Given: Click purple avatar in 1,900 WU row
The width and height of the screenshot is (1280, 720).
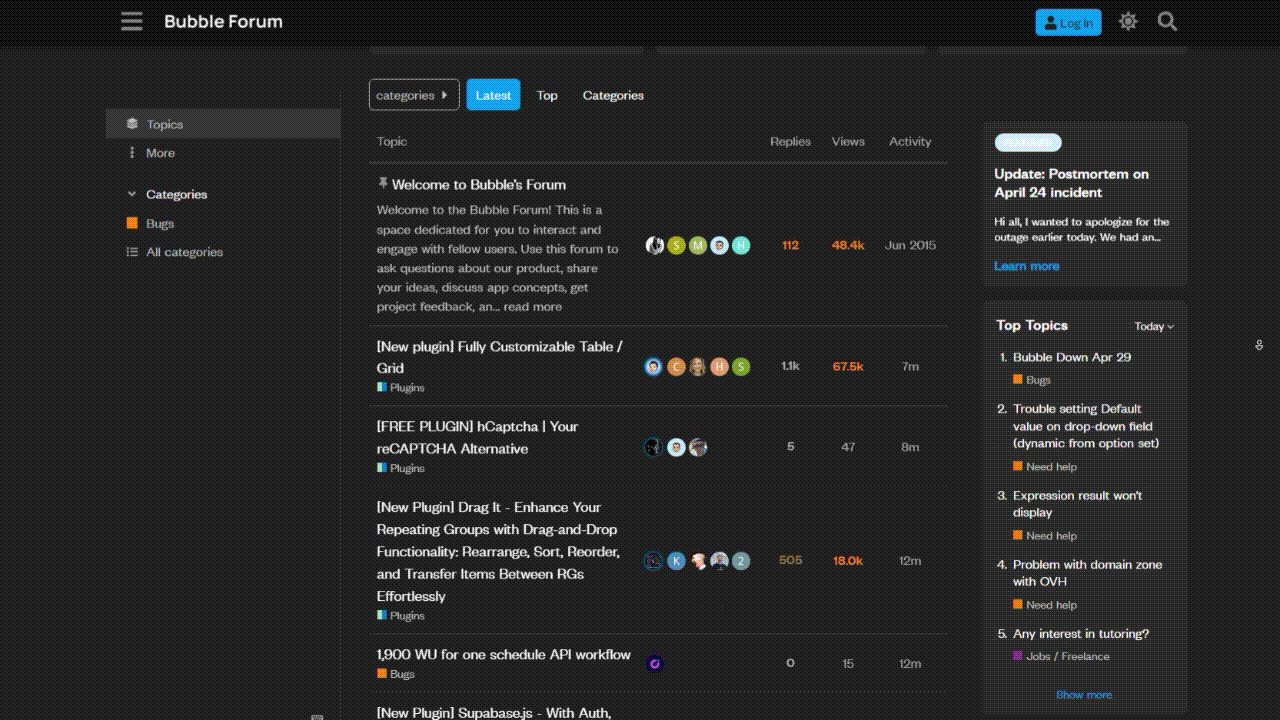Looking at the screenshot, I should click(x=654, y=663).
